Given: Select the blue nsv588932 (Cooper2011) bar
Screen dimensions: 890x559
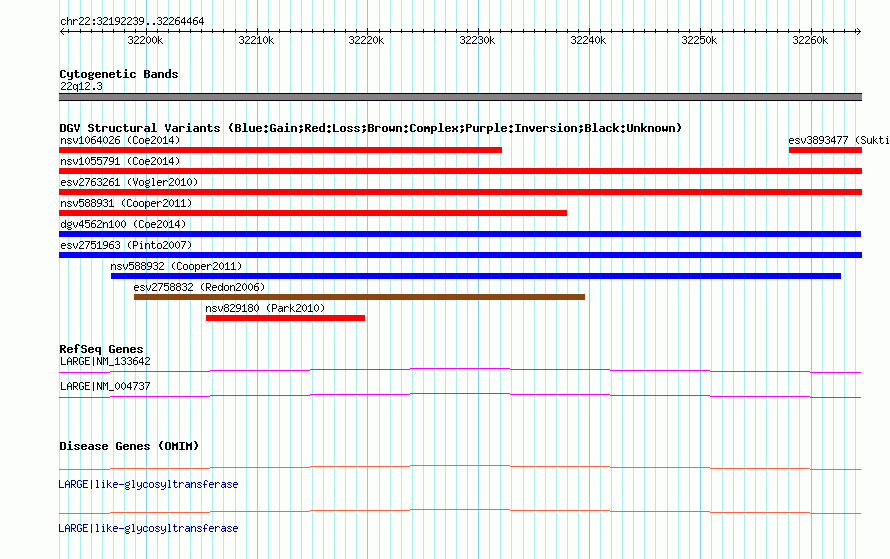Looking at the screenshot, I should point(476,276).
